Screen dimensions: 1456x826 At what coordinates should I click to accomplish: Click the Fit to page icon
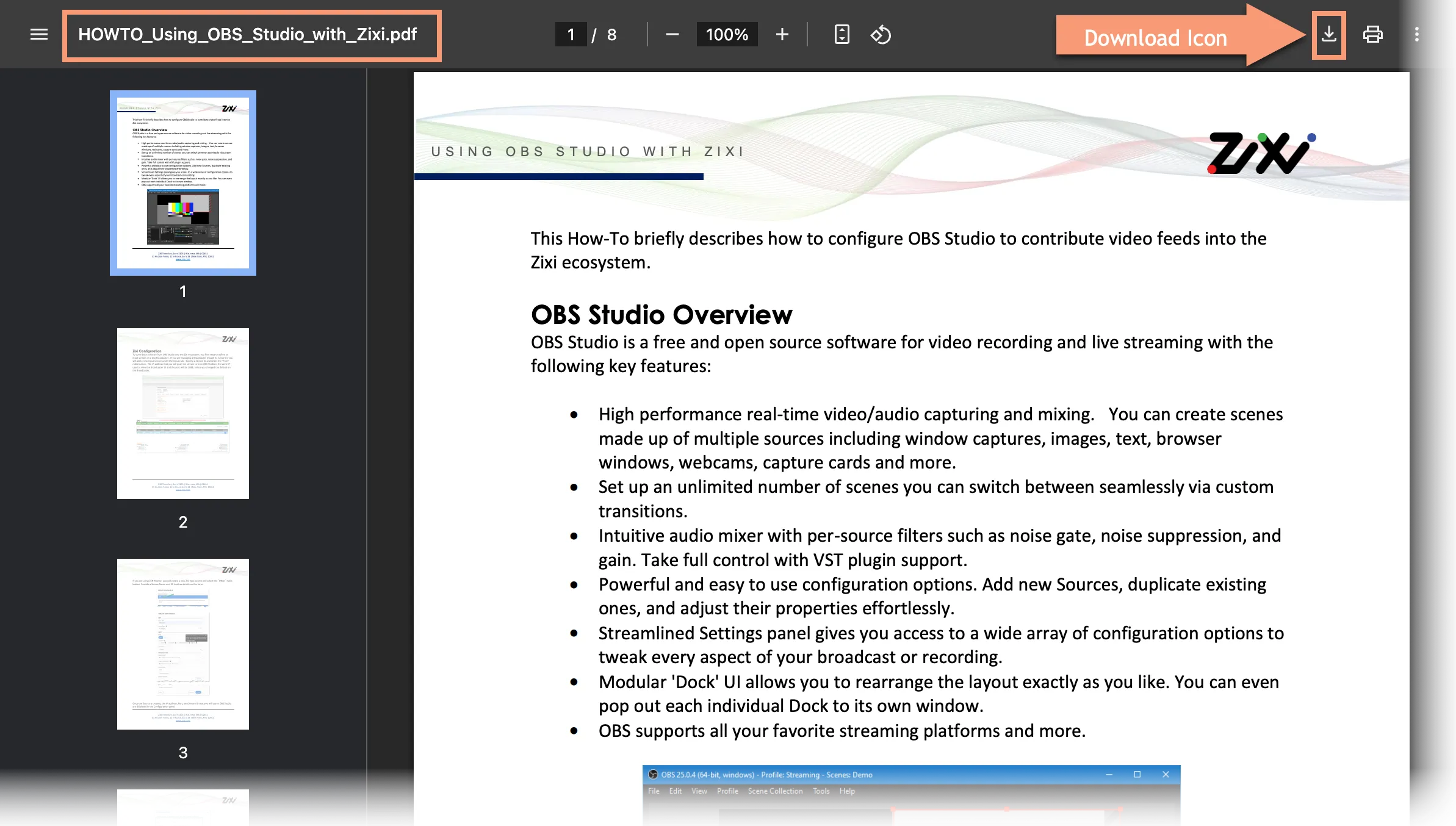coord(842,35)
